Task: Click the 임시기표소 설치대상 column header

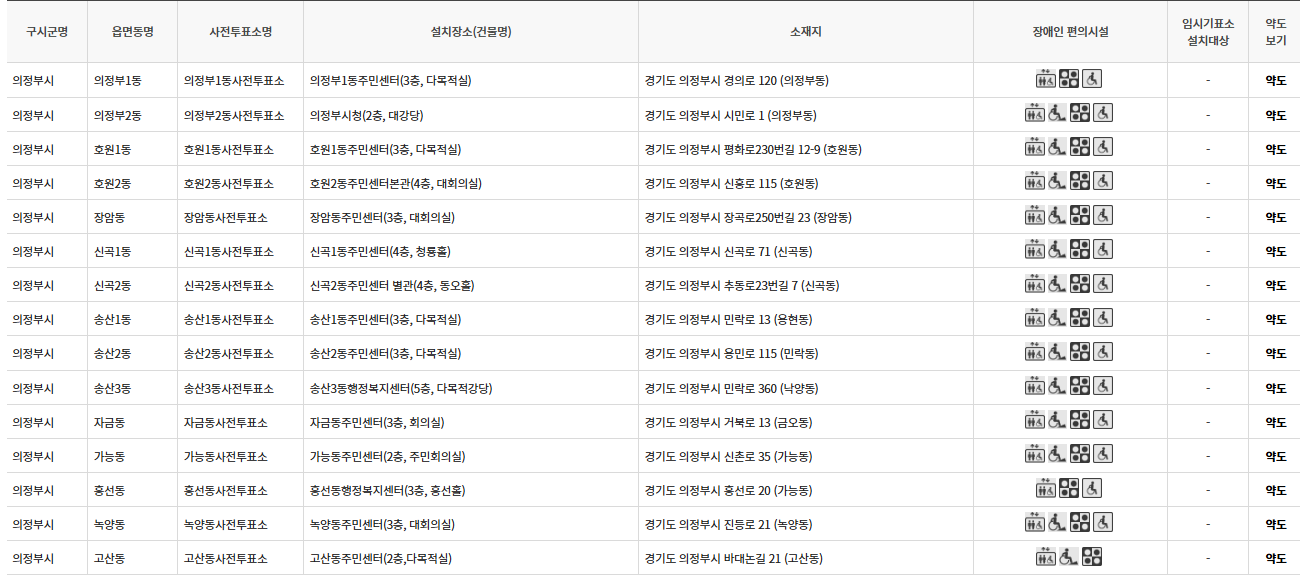Action: coord(1210,31)
